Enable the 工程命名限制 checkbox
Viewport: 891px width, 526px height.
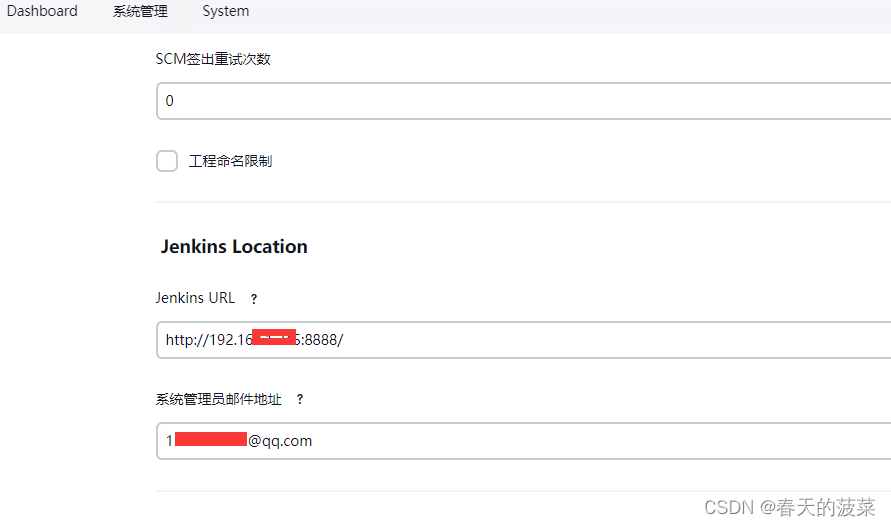click(x=167, y=161)
